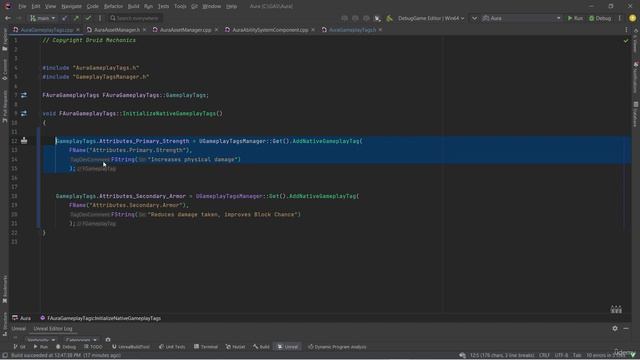Click the FAuraGameplayTags::InitializeNativeGameplayTags breadcrumb
The image size is (640, 360).
coord(100,318)
